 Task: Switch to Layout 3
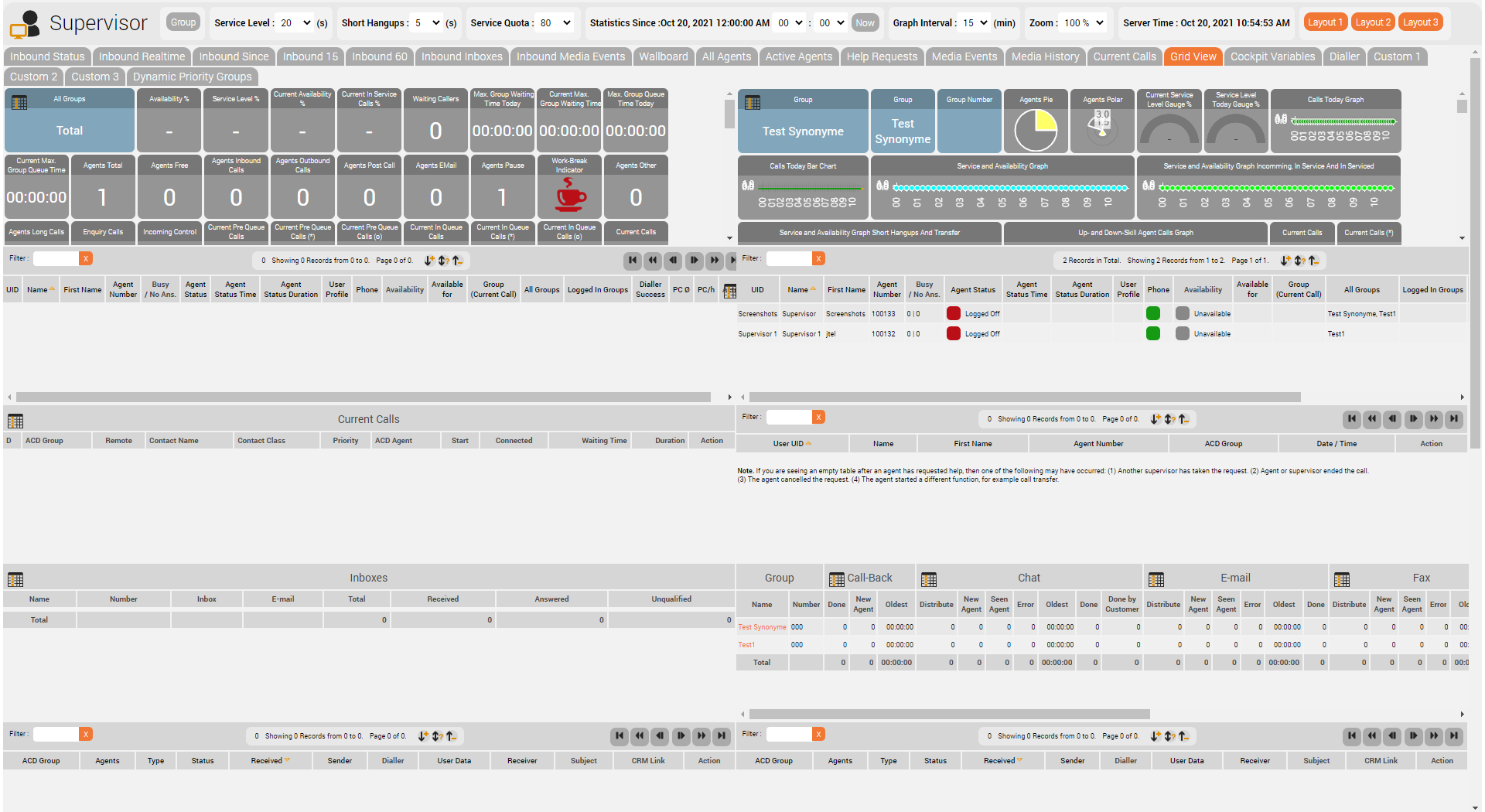coord(1421,22)
